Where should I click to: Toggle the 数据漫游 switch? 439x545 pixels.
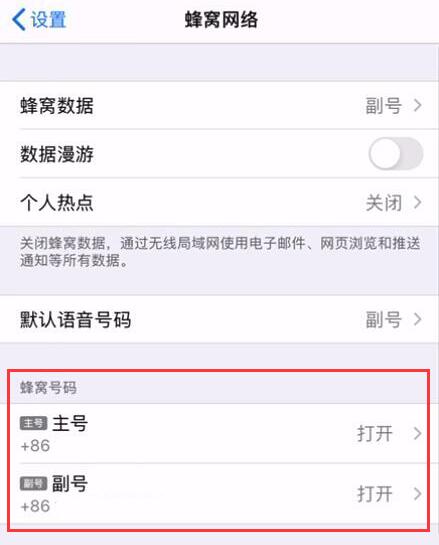(x=396, y=154)
